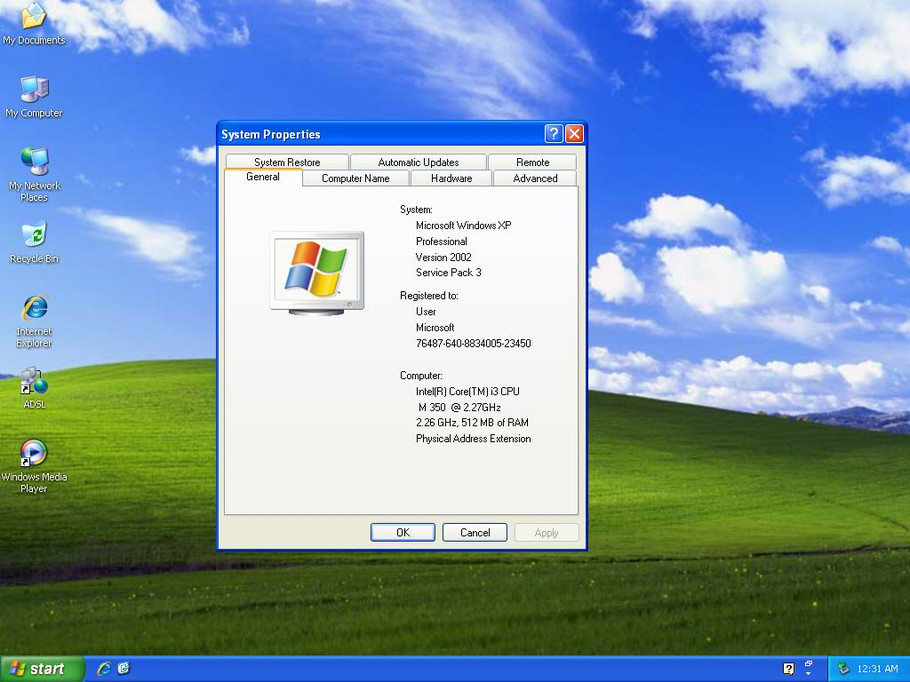
Task: Click the help notification icon in the tray
Action: click(x=788, y=668)
